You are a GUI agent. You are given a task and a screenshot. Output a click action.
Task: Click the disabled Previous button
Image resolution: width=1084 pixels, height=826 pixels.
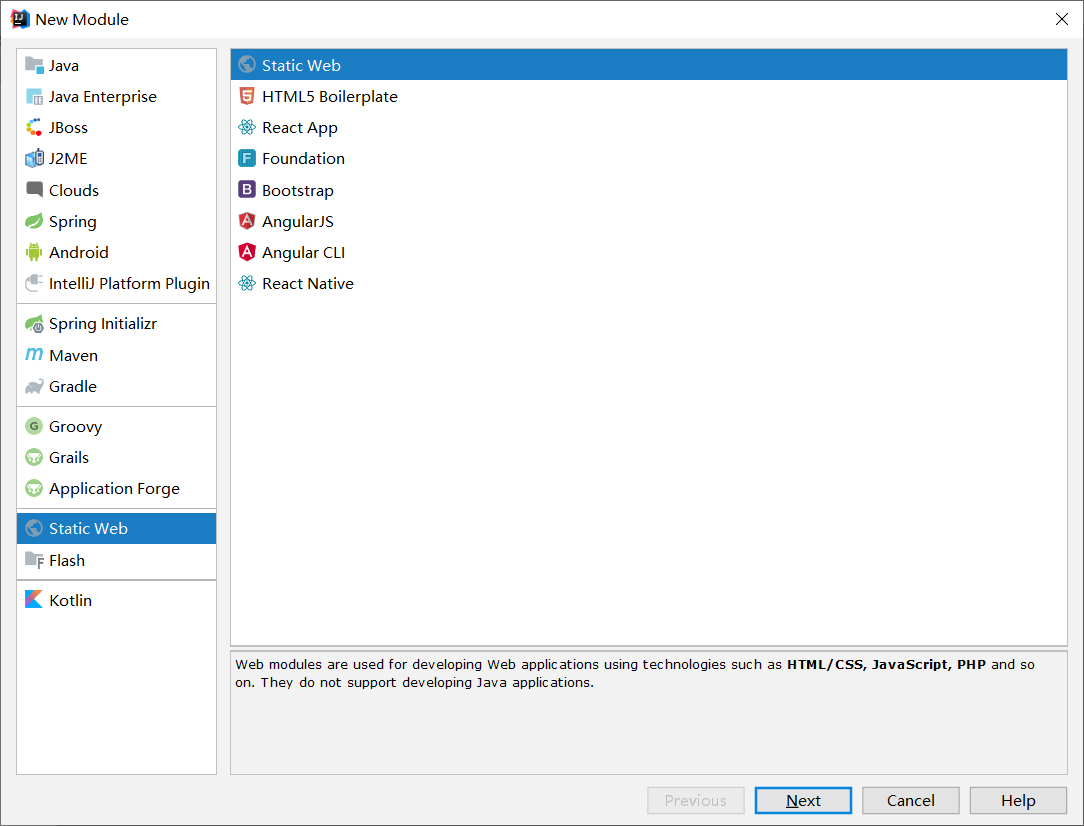click(x=695, y=800)
